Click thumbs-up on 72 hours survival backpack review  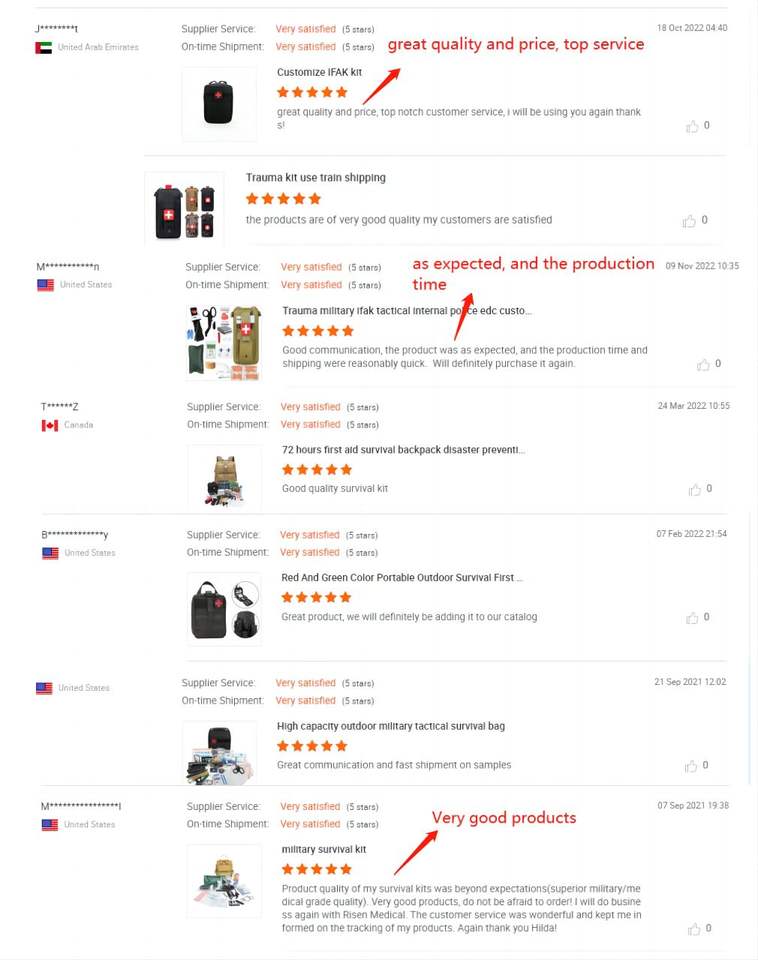694,489
